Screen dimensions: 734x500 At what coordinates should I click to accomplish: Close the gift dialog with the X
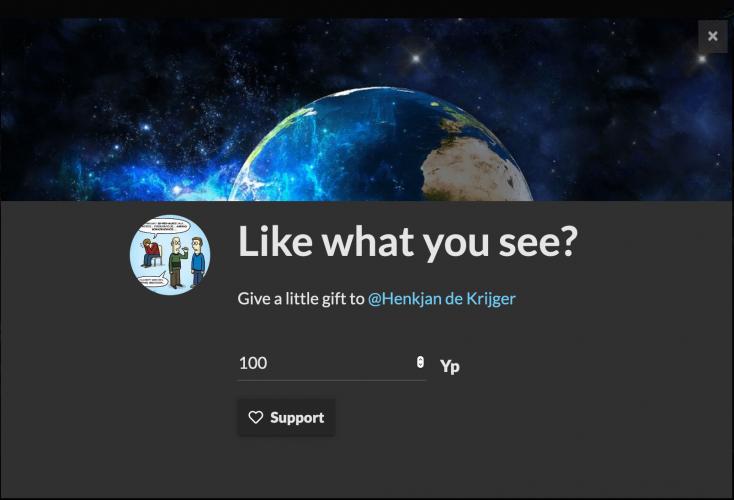point(712,36)
